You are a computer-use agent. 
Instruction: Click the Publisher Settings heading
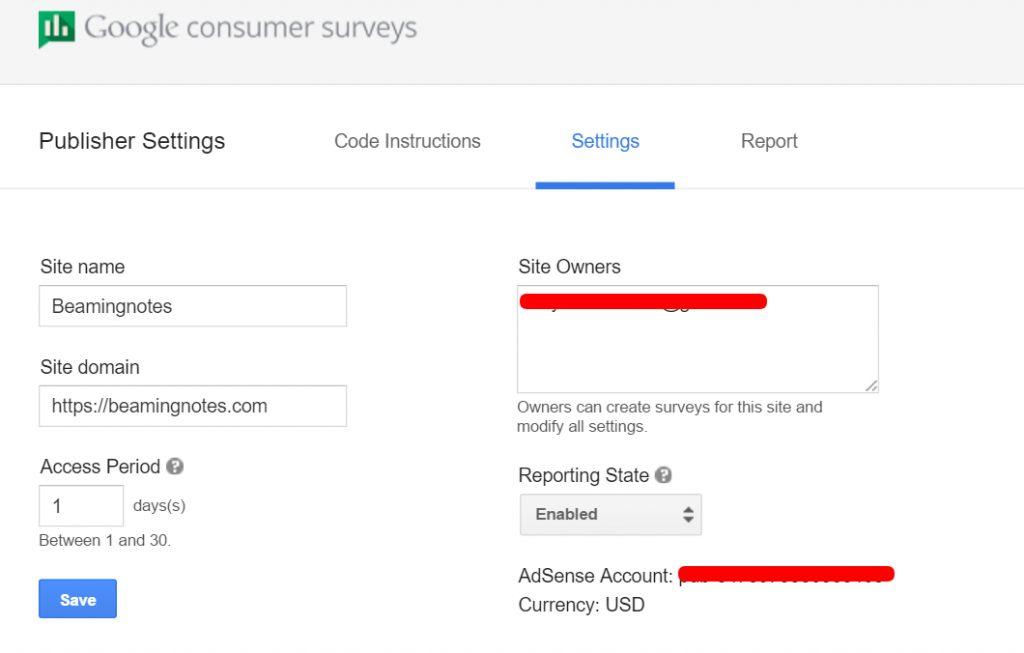click(x=132, y=141)
